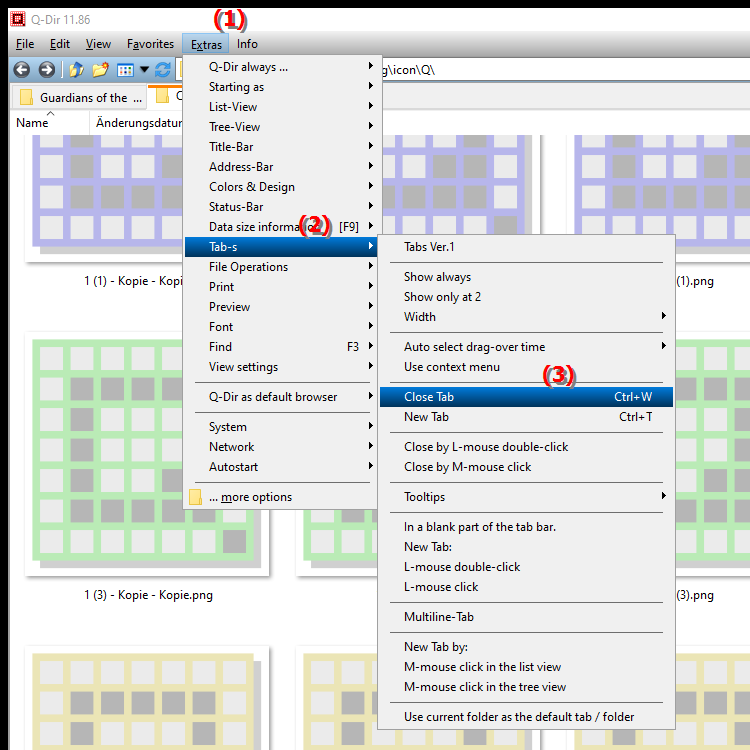This screenshot has height=750, width=750.
Task: Open the System submenu
Action: (x=281, y=427)
